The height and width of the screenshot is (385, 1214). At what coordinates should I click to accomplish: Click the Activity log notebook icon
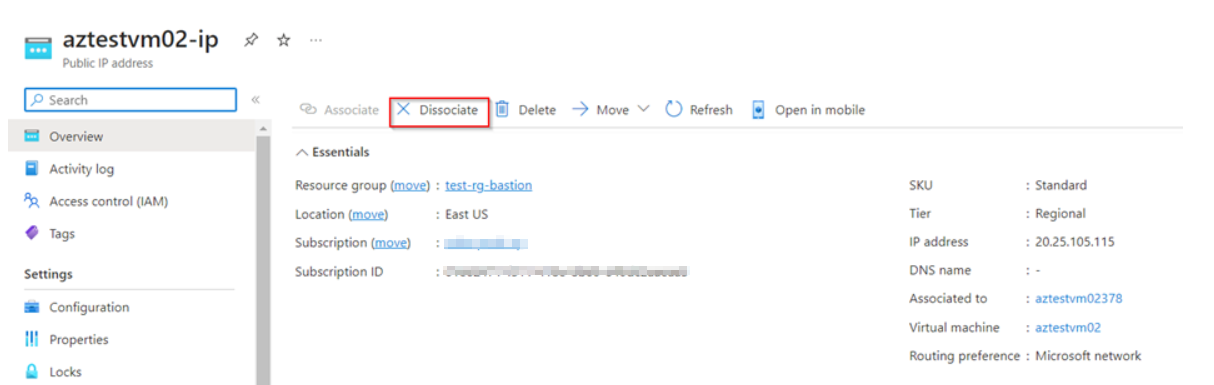point(32,169)
